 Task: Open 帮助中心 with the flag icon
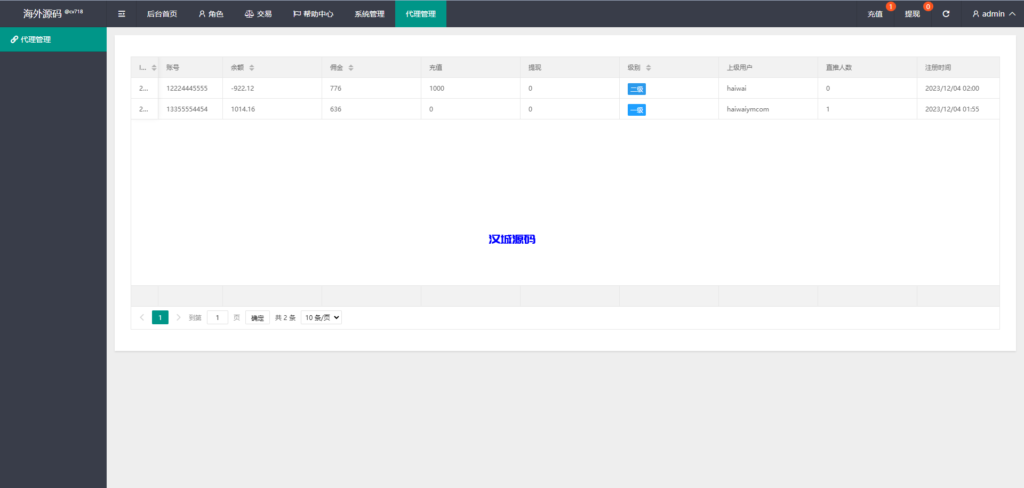[x=313, y=14]
